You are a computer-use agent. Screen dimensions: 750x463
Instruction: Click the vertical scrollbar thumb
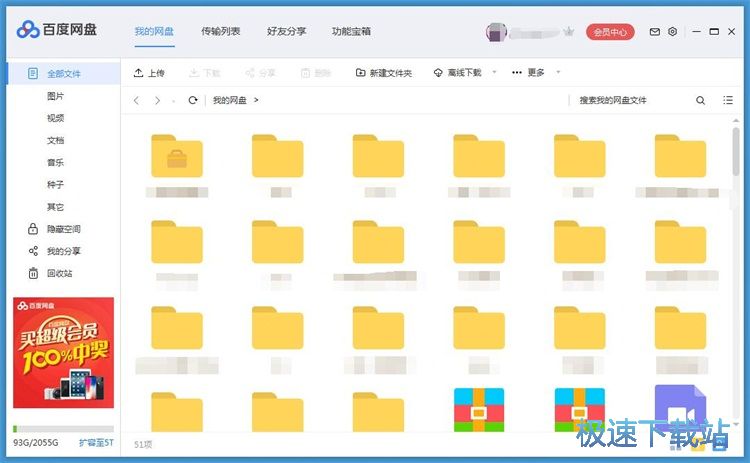pos(736,151)
